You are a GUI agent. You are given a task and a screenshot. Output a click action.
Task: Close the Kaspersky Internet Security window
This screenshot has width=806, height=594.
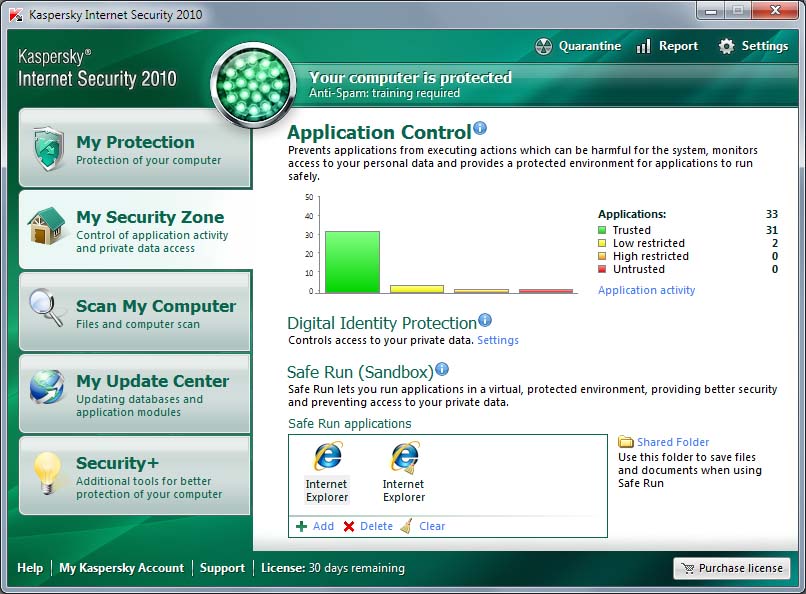point(775,10)
